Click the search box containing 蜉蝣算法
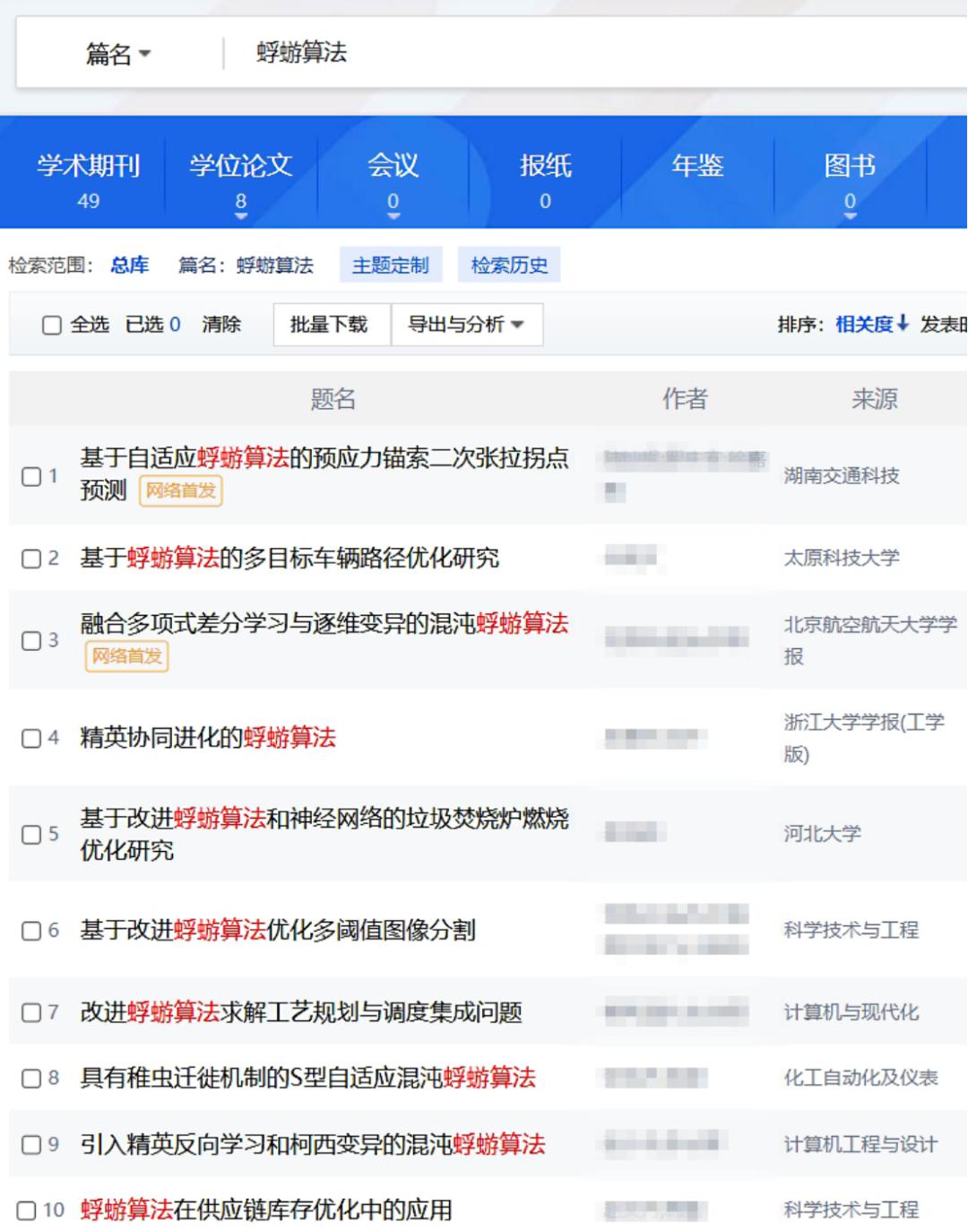The width and height of the screenshot is (968, 1232). pyautogui.click(x=538, y=53)
